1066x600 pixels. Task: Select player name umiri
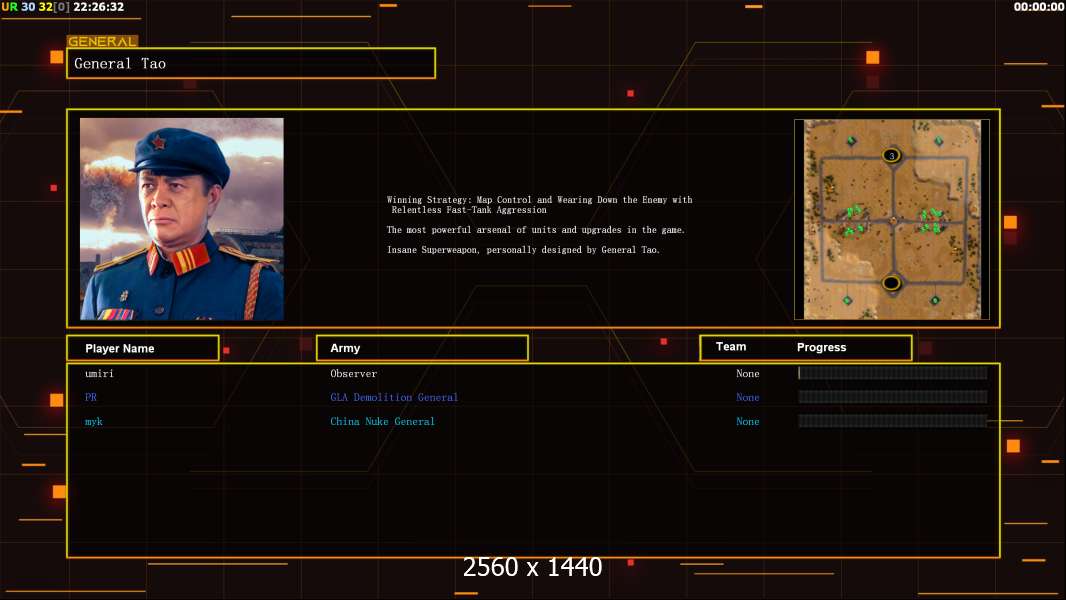pyautogui.click(x=99, y=374)
